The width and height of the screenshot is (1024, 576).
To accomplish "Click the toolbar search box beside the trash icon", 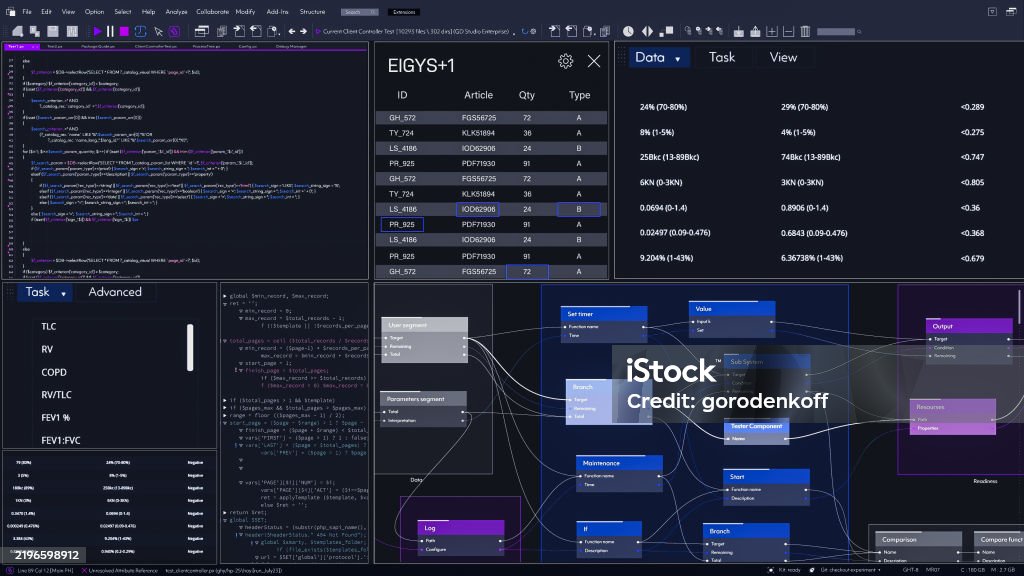I will click(839, 31).
